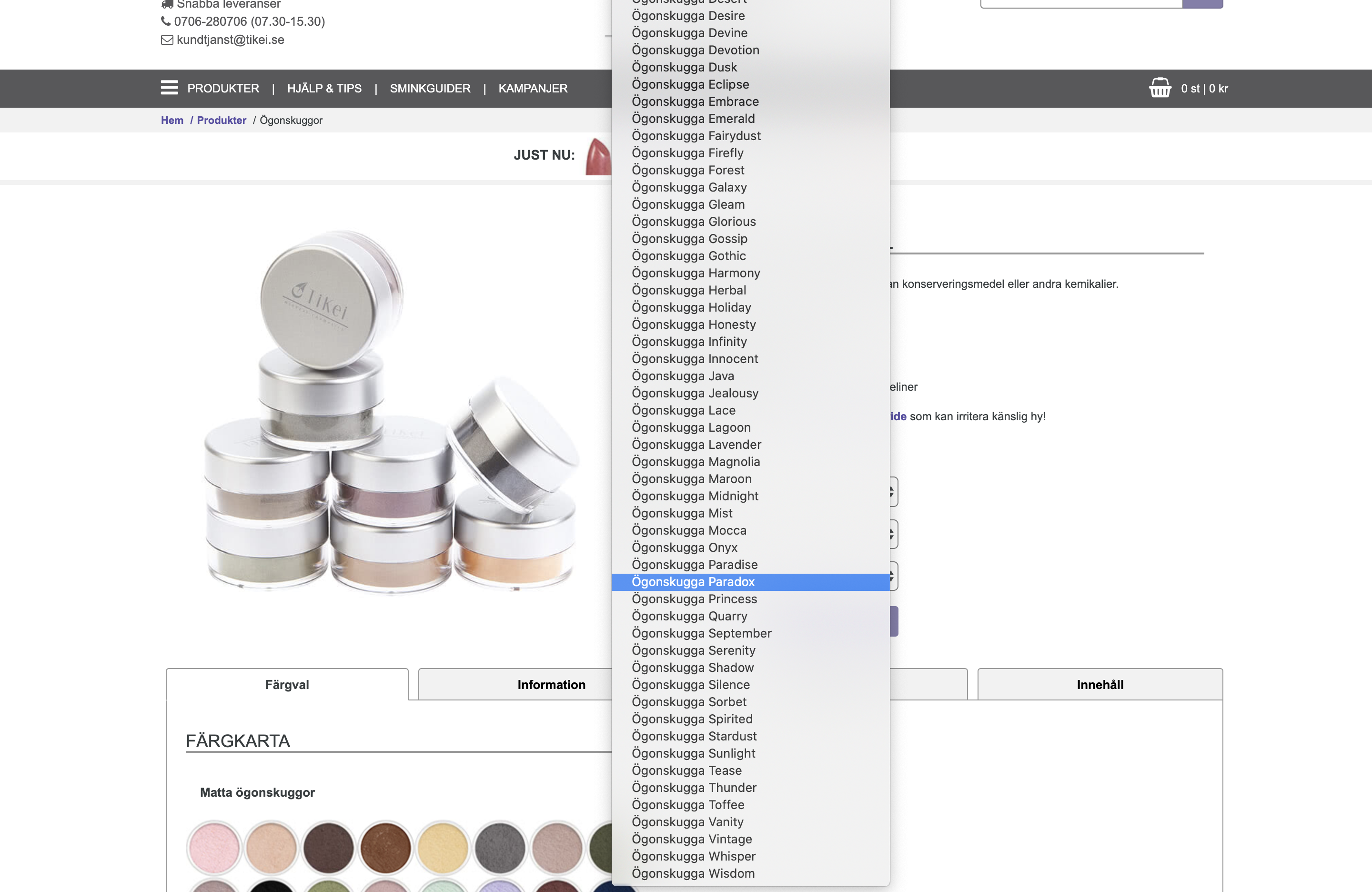Select the yellow matte eyeshadow swatch
The image size is (1372, 892).
pyautogui.click(x=443, y=848)
